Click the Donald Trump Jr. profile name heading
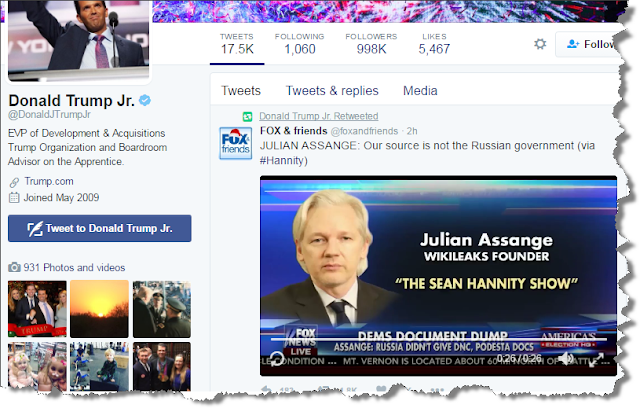 [x=71, y=100]
